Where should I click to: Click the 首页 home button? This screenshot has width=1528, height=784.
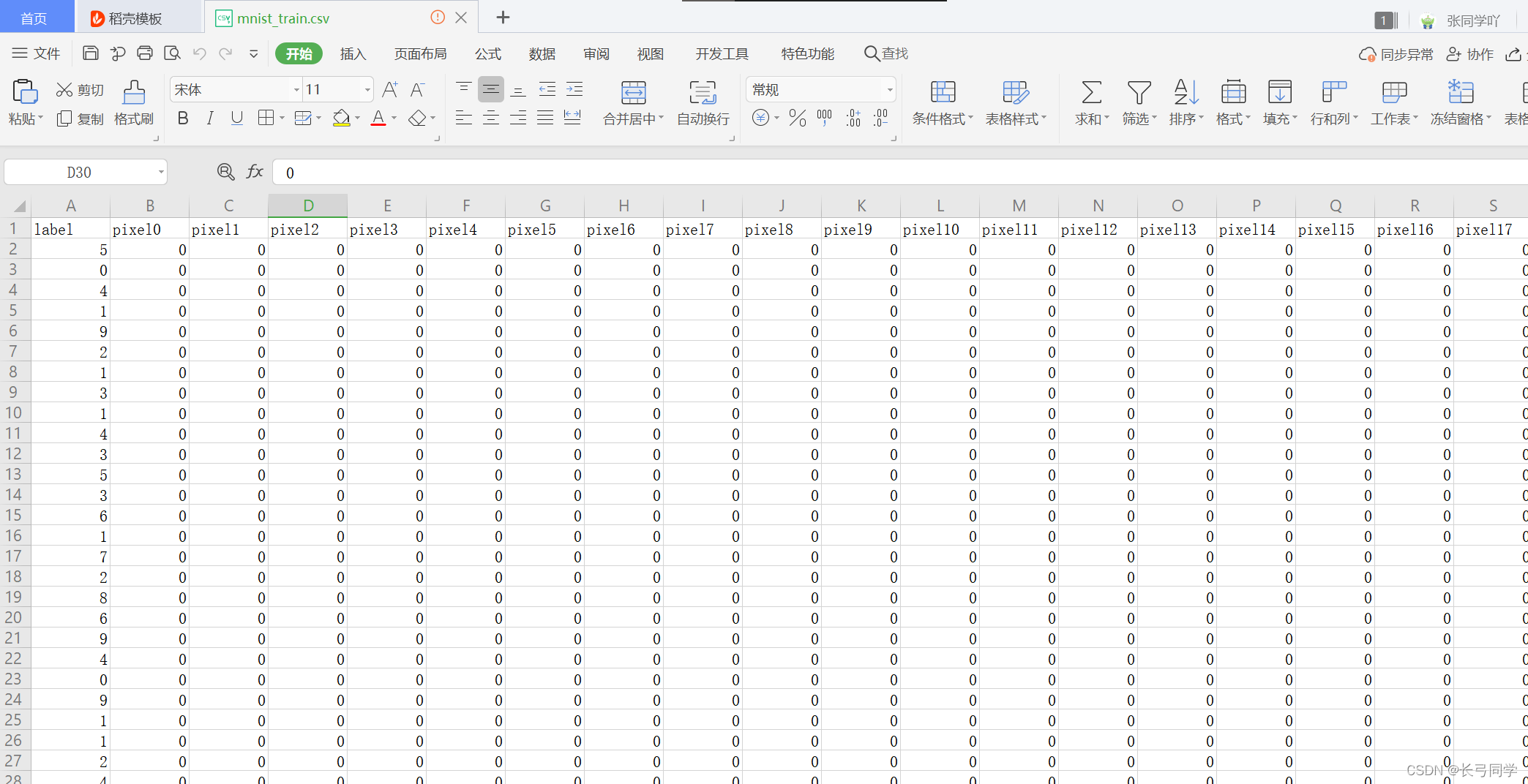37,18
